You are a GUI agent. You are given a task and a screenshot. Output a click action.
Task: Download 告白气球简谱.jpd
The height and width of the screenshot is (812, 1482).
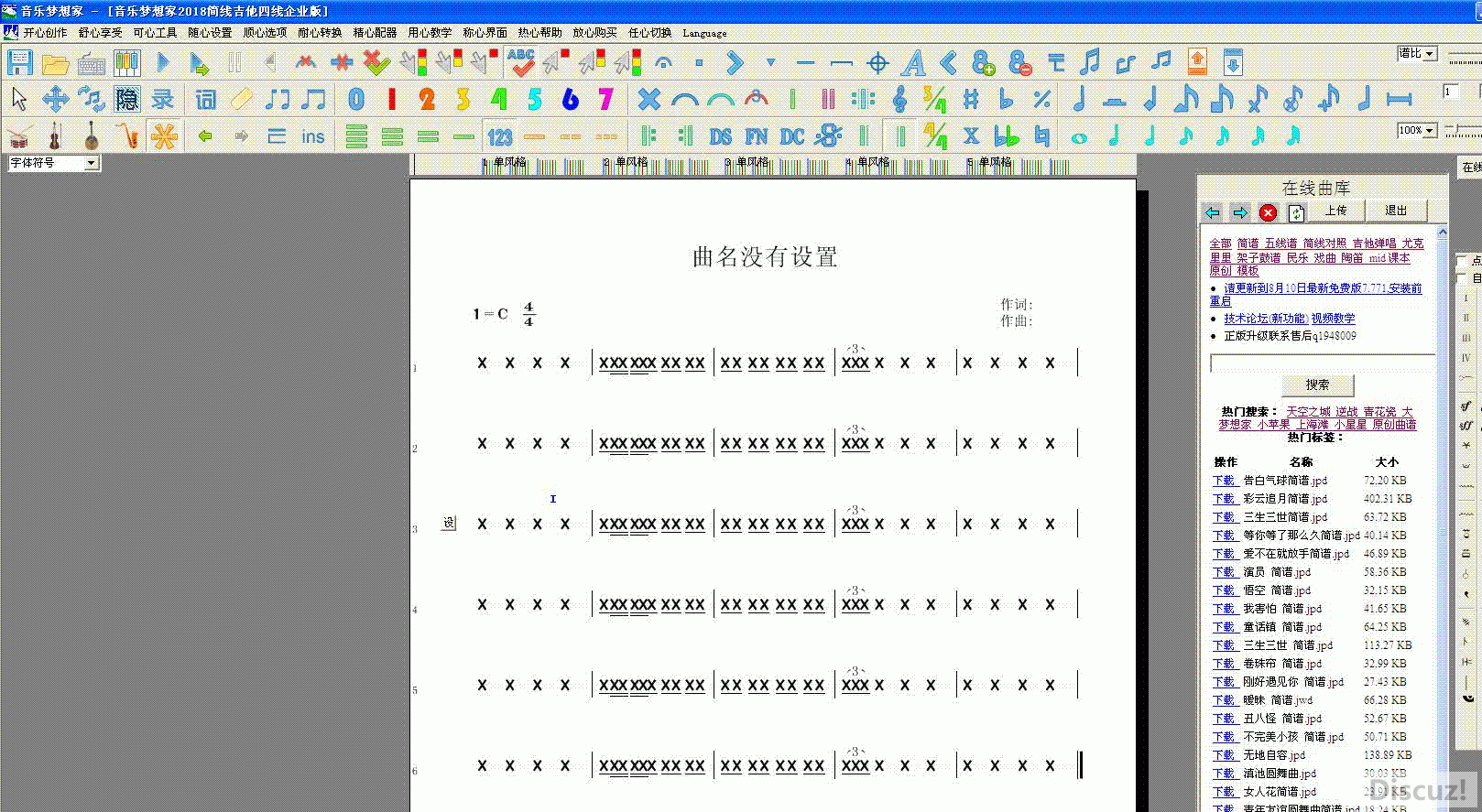click(x=1224, y=481)
